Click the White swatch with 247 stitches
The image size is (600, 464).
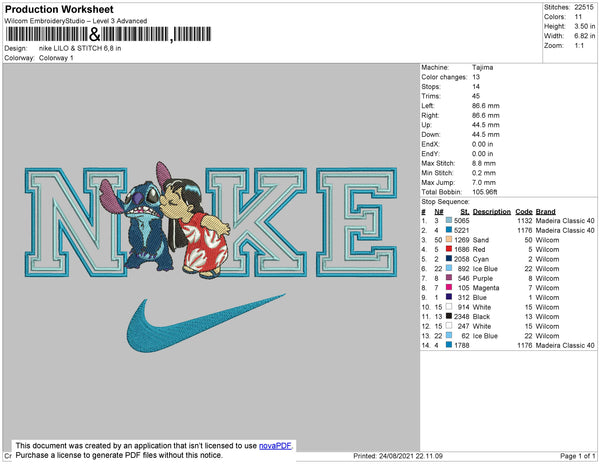(x=449, y=326)
